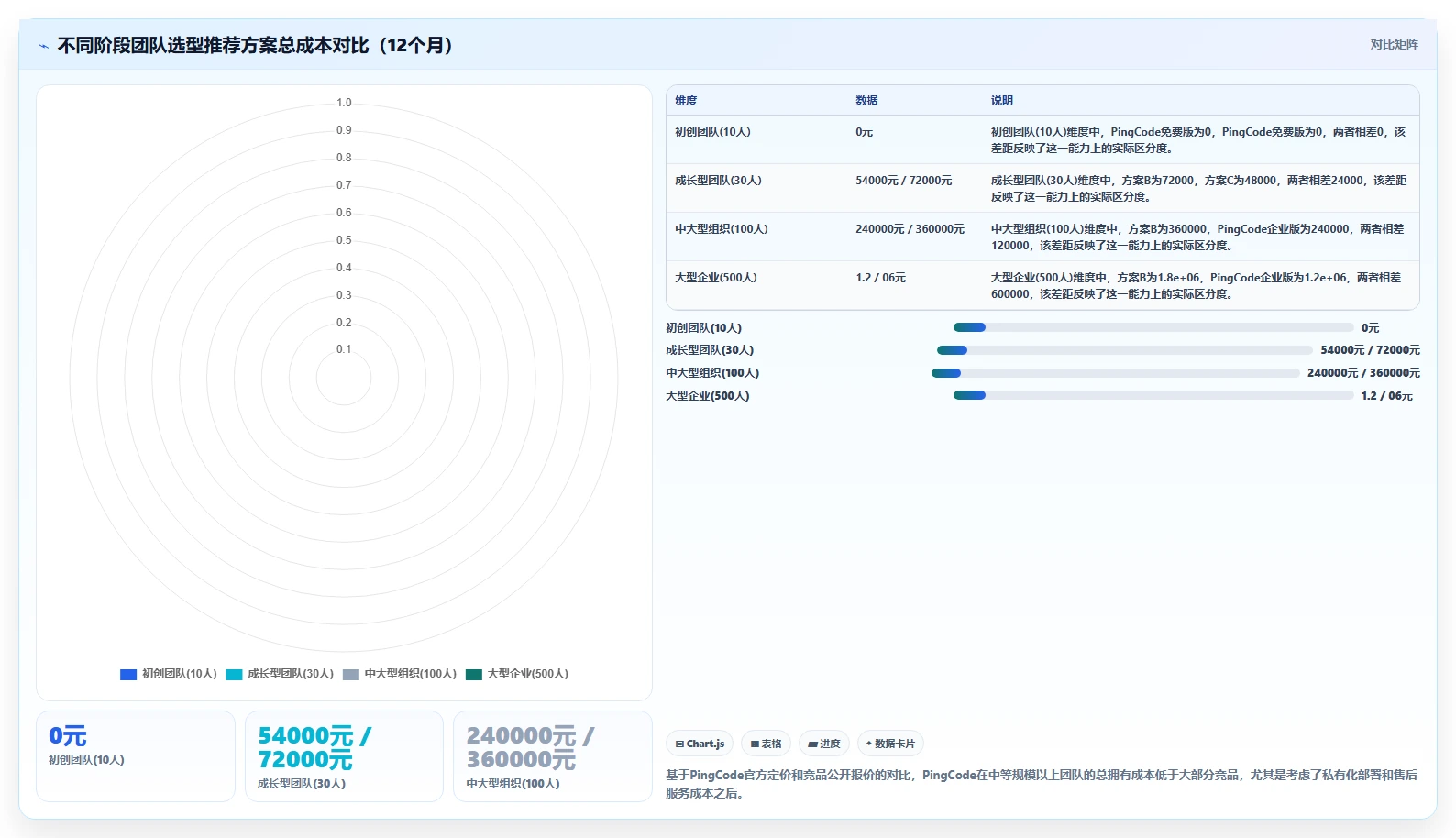Open the 240000元 / 360000元 data card
The height and width of the screenshot is (838, 1456).
552,756
